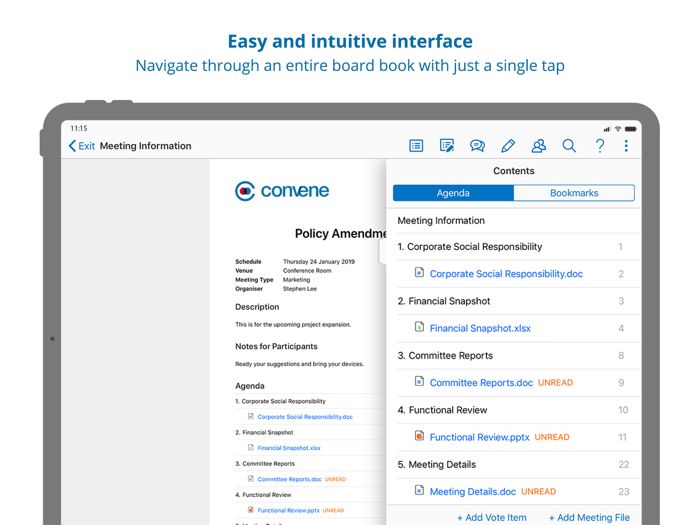Open Committee Reports.doc link in document agenda

pyautogui.click(x=289, y=479)
